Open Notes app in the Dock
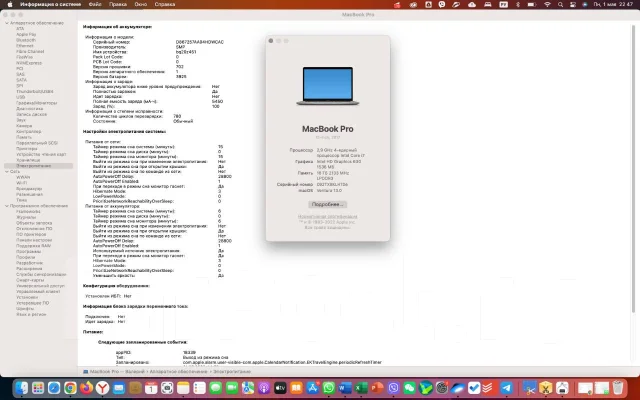Viewport: 640px width, 400px height. point(183,387)
